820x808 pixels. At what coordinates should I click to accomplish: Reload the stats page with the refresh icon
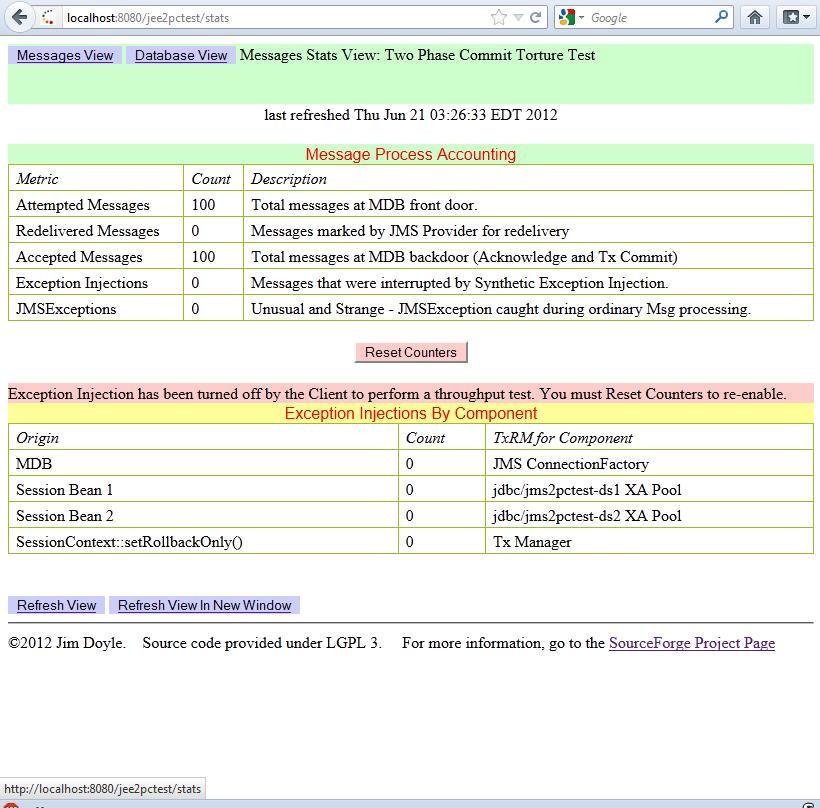tap(535, 16)
